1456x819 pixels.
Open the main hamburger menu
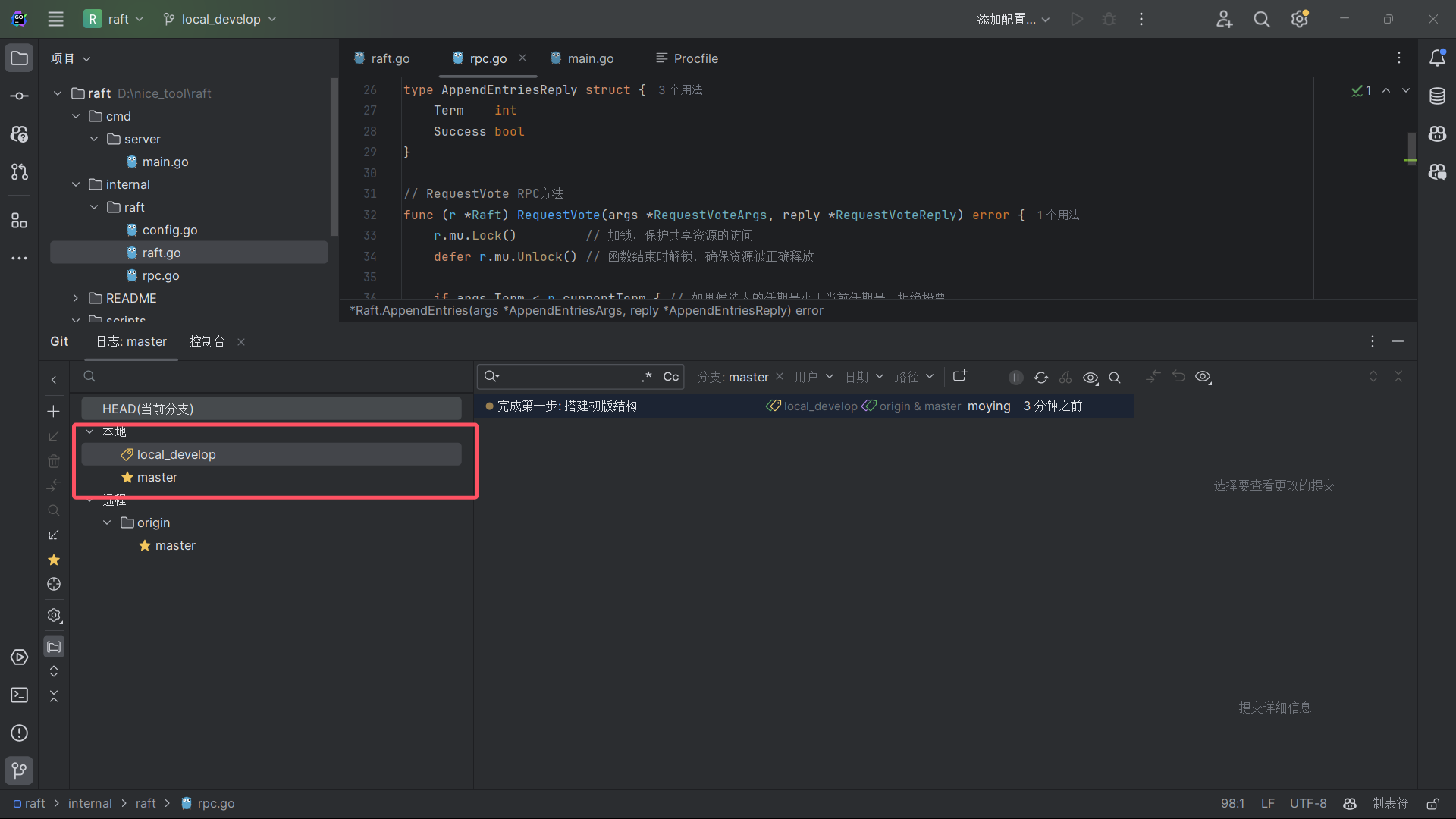(x=56, y=19)
